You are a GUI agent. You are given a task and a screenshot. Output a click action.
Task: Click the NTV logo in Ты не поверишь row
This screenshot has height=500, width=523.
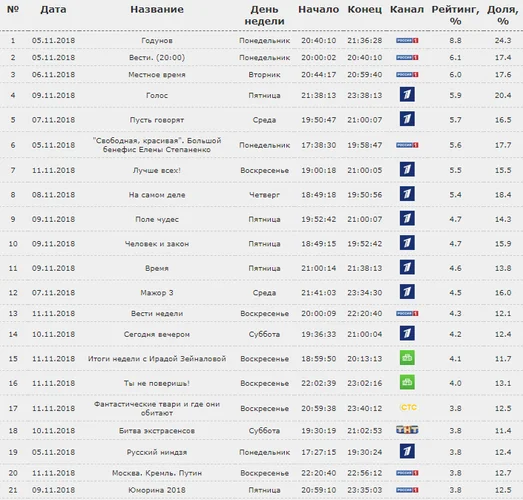click(x=407, y=382)
